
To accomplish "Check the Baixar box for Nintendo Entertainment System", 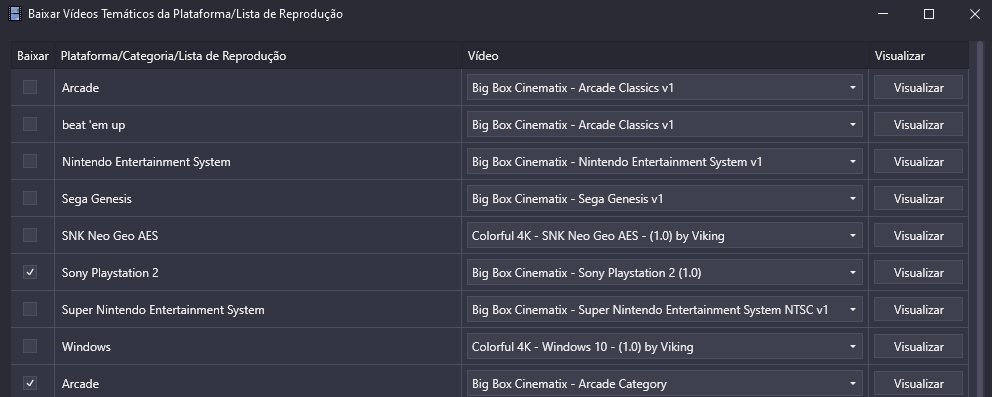I will pyautogui.click(x=30, y=161).
